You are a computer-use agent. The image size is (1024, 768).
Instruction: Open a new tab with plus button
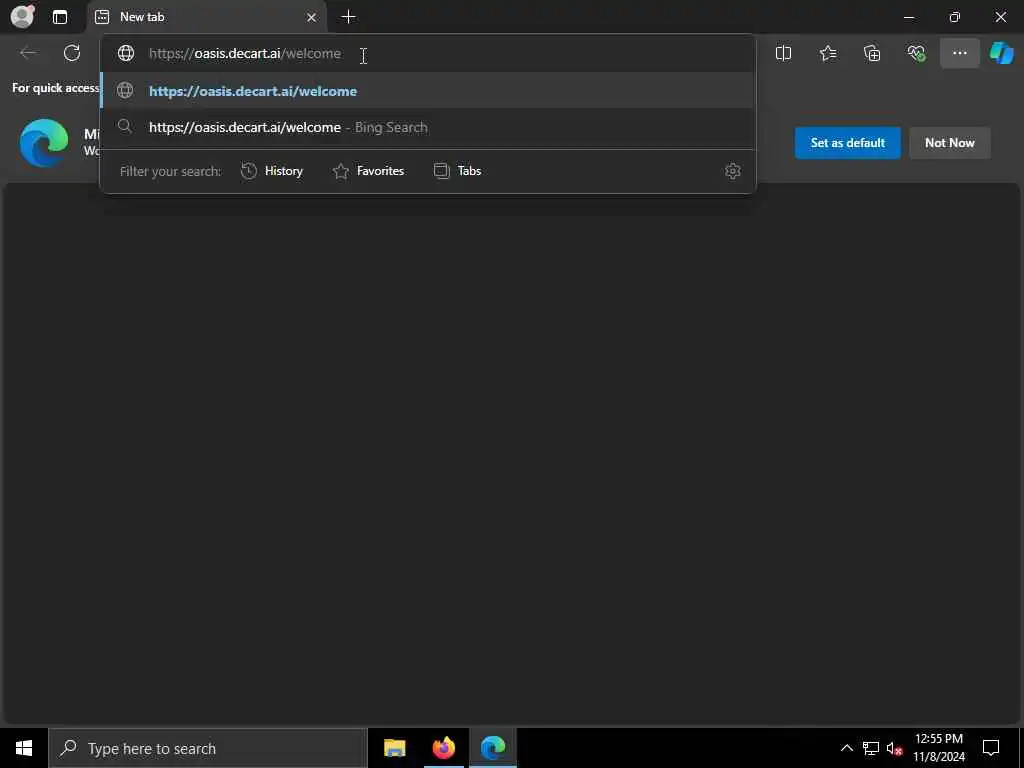click(349, 17)
